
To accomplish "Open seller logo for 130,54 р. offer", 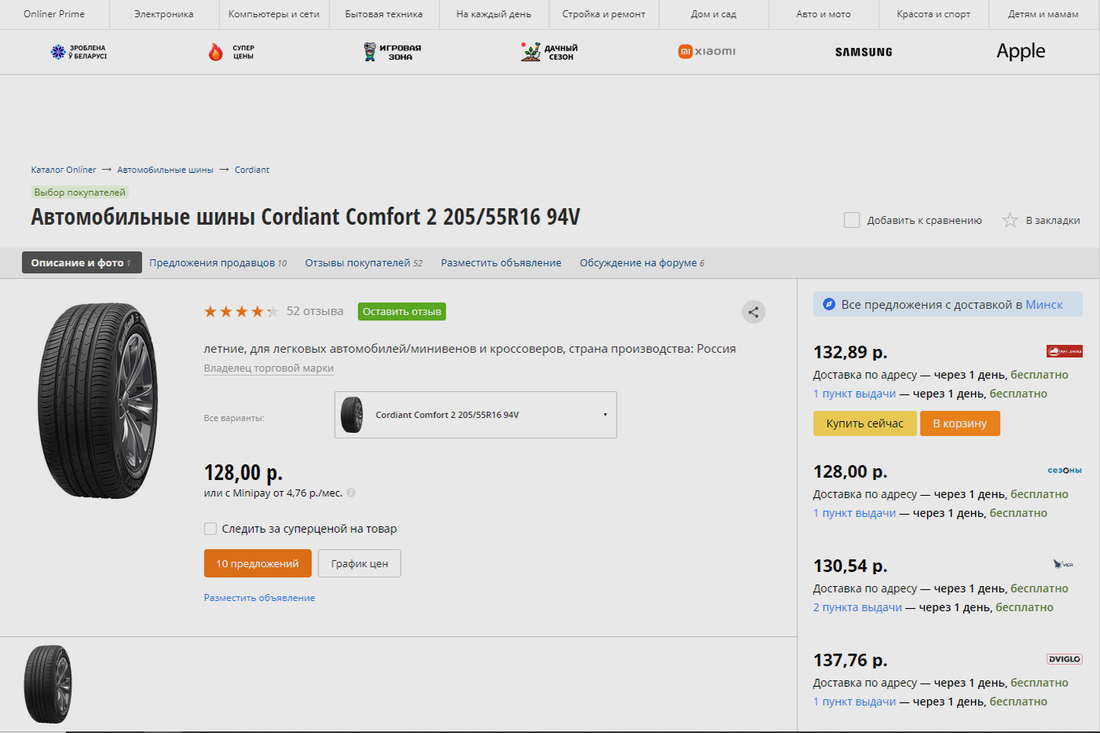I will click(x=1063, y=564).
